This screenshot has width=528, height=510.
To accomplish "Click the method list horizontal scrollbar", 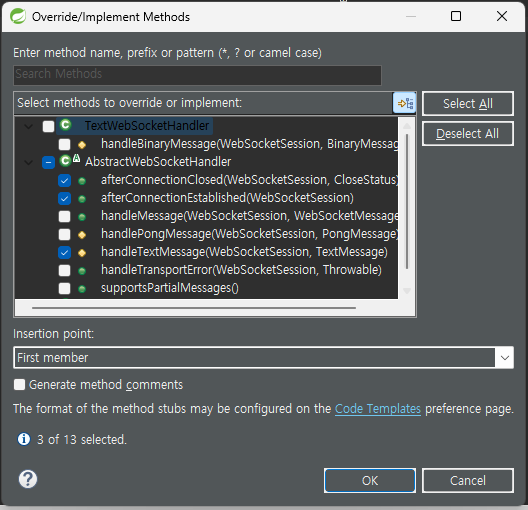I will click(x=194, y=308).
